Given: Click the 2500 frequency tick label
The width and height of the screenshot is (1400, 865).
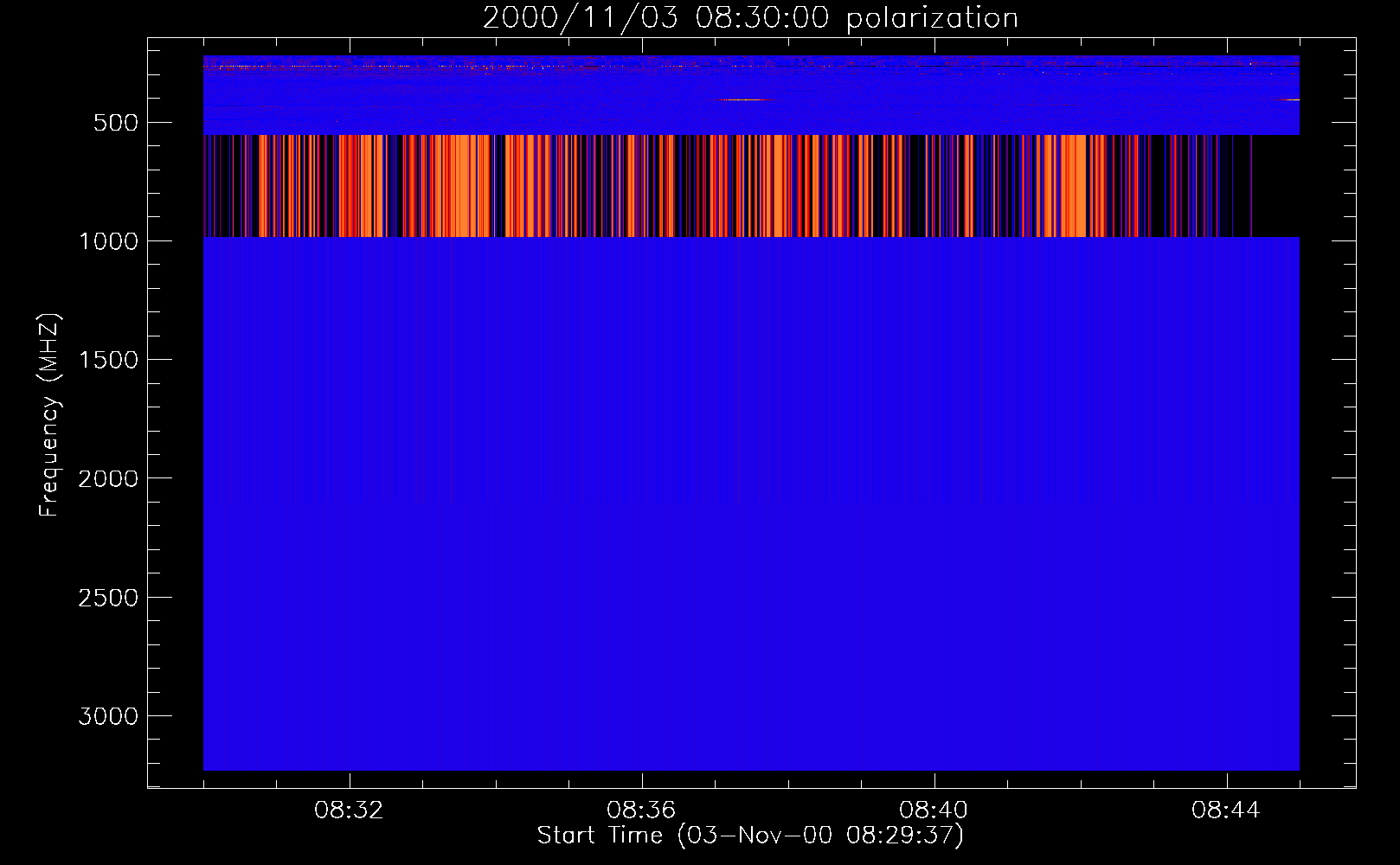Looking at the screenshot, I should 108,598.
